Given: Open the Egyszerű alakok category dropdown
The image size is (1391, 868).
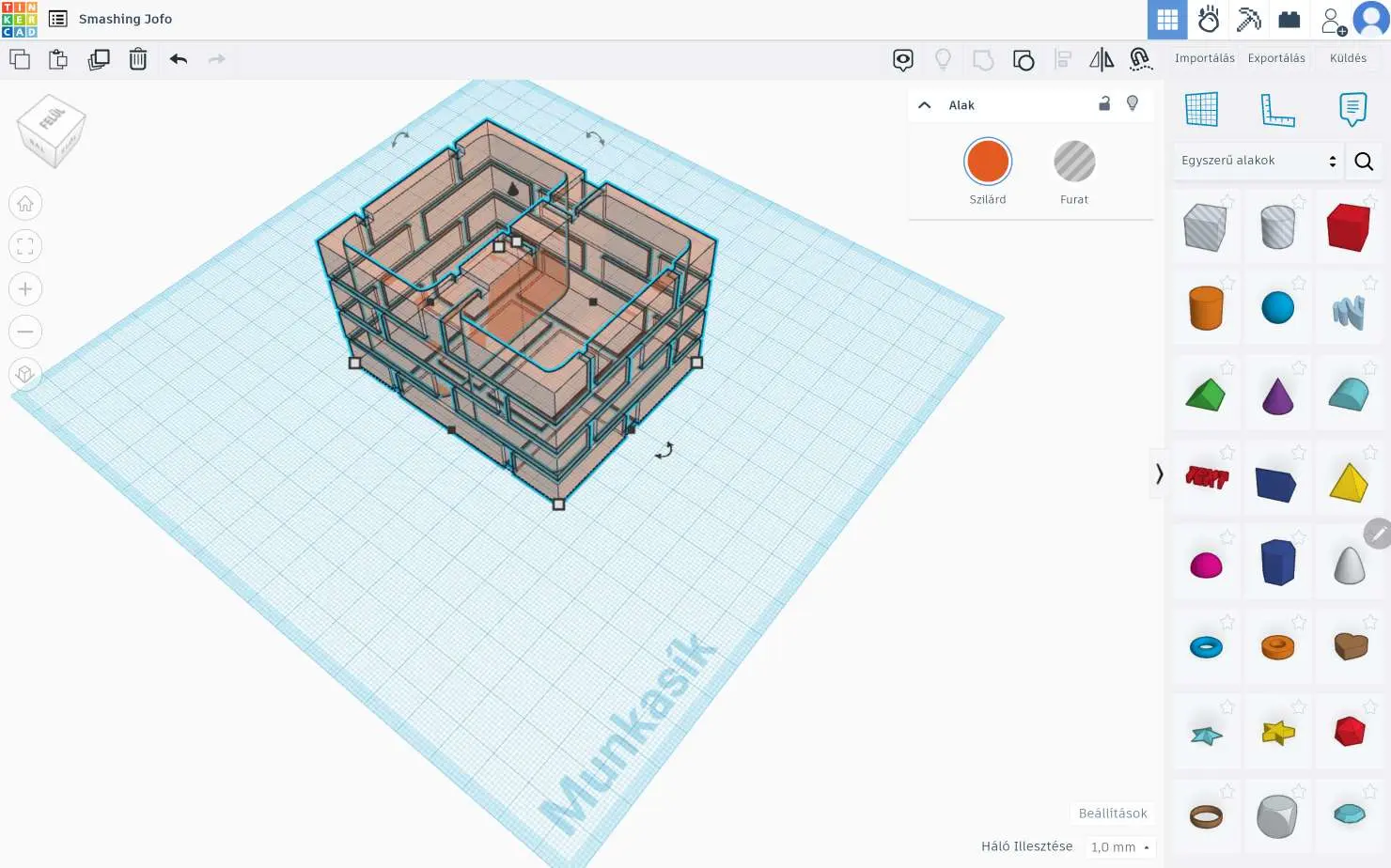Looking at the screenshot, I should (1257, 161).
